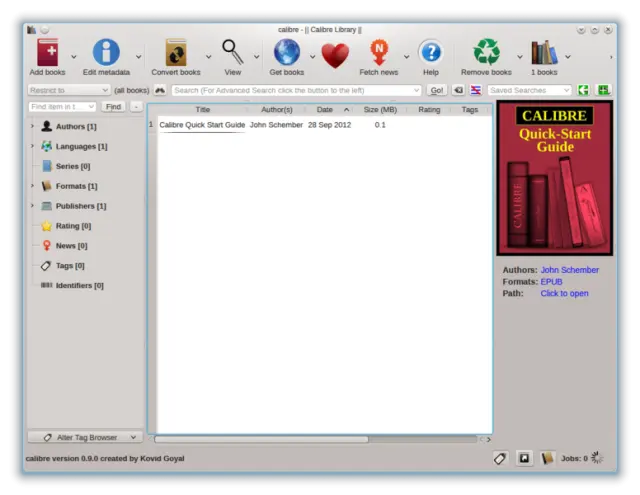
Task: Open the Restrict to dropdown
Action: pyautogui.click(x=69, y=90)
